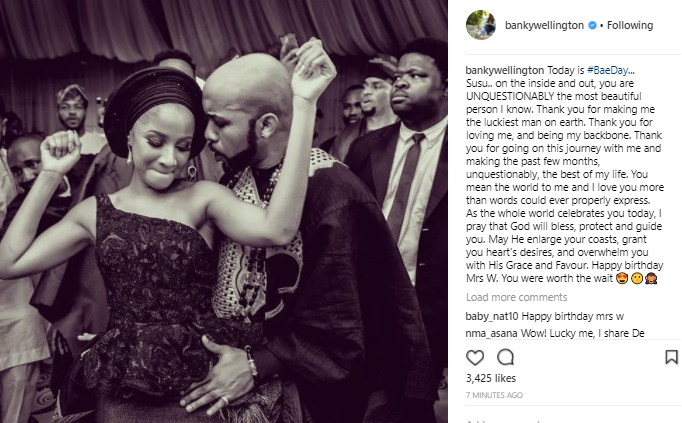Viewport: 682px width, 423px height.
Task: Visit nma_asana commenter profile
Action: pyautogui.click(x=491, y=333)
